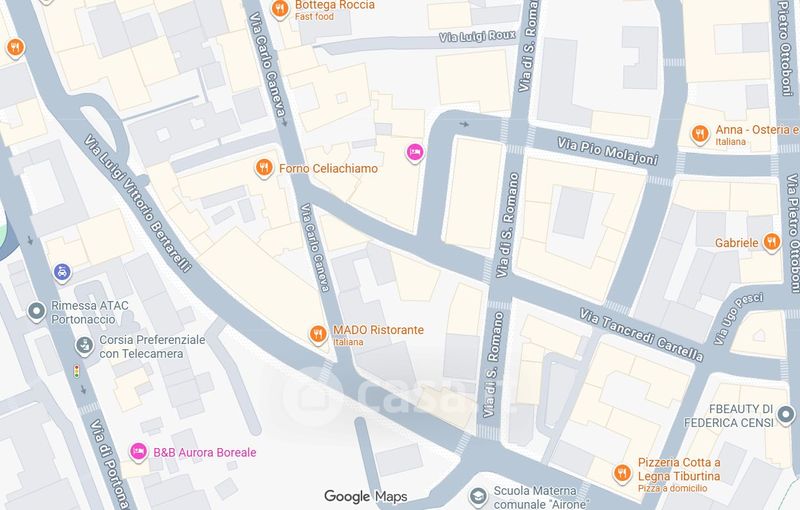Select the blue car-sharing marker icon

click(x=62, y=272)
